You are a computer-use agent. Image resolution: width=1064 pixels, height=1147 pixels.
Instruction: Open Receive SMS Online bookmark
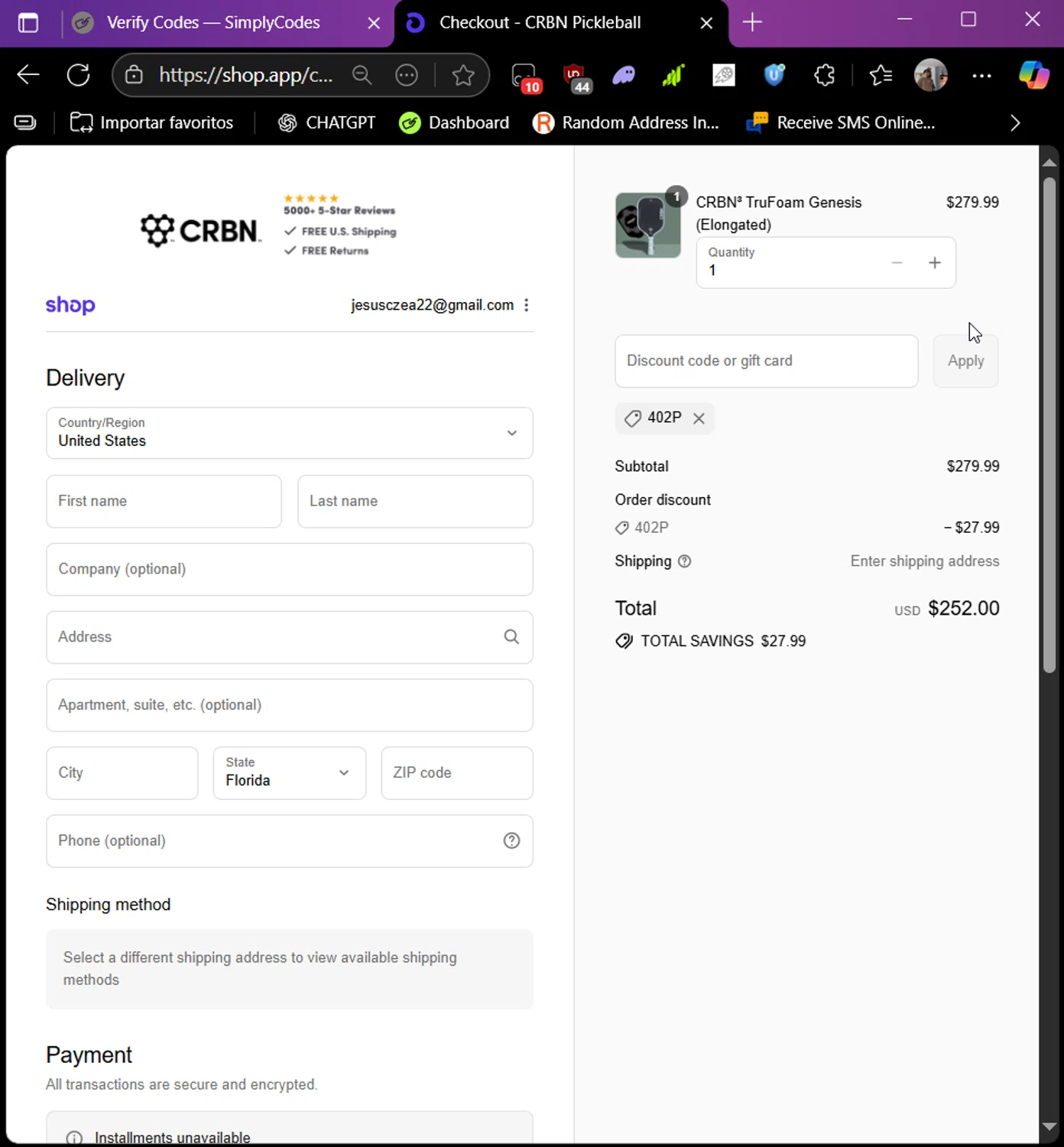841,122
